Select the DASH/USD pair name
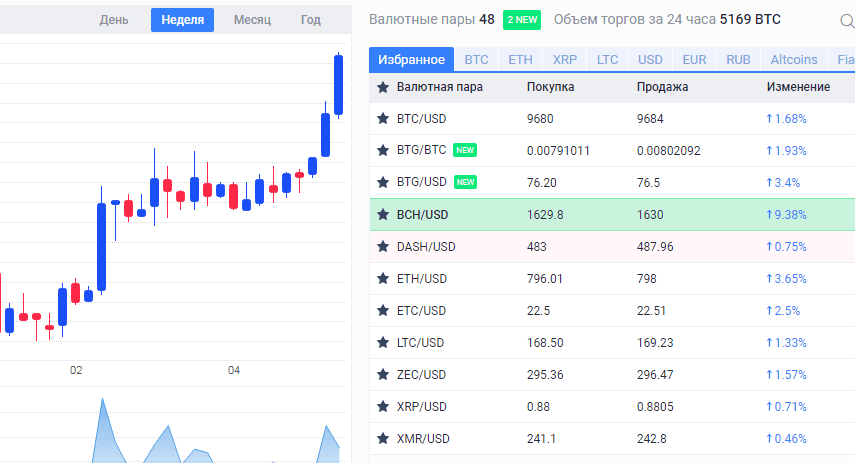Image resolution: width=855 pixels, height=463 pixels. (426, 246)
